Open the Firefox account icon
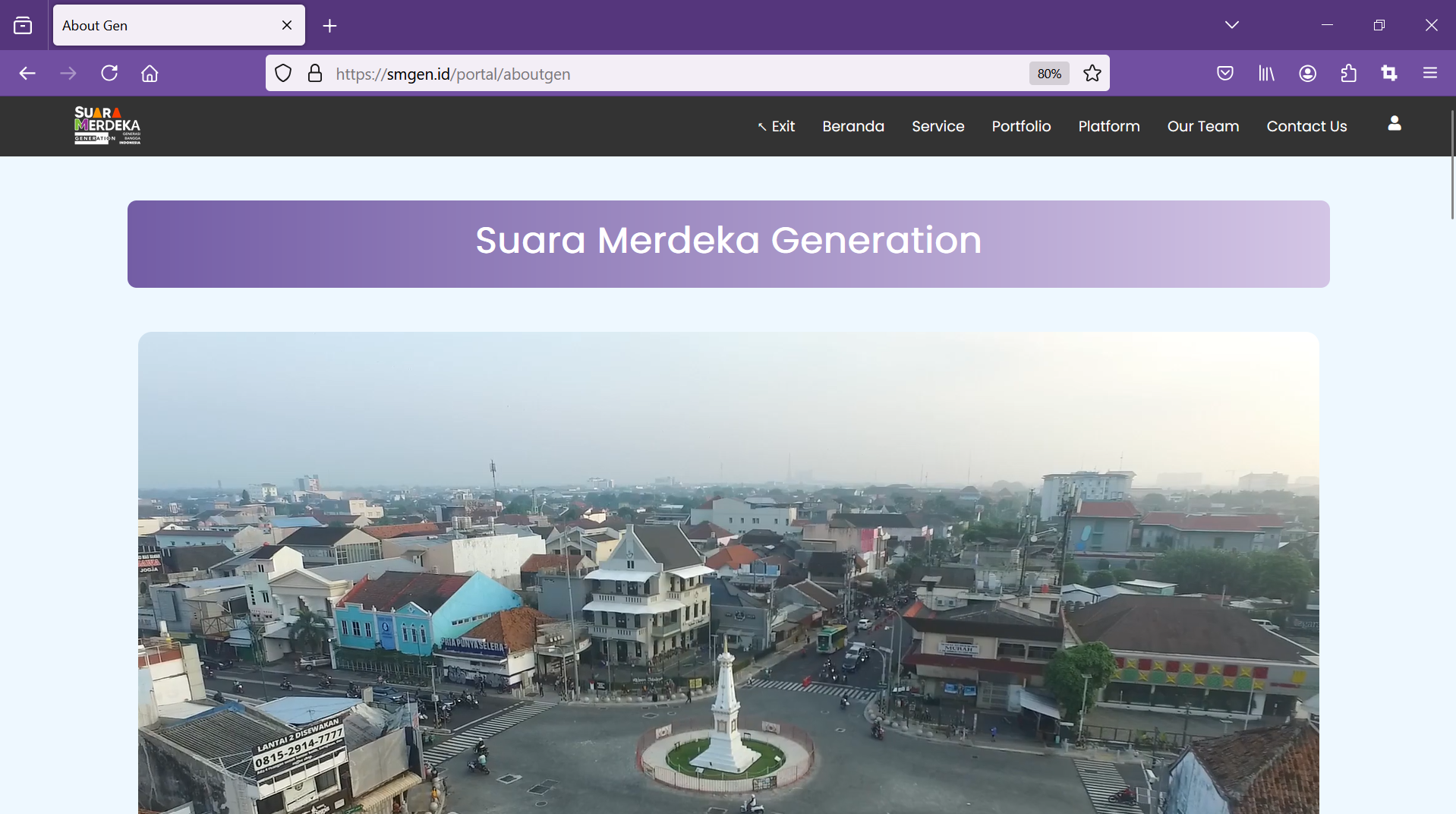Screen dimensions: 1456x814 (1307, 74)
